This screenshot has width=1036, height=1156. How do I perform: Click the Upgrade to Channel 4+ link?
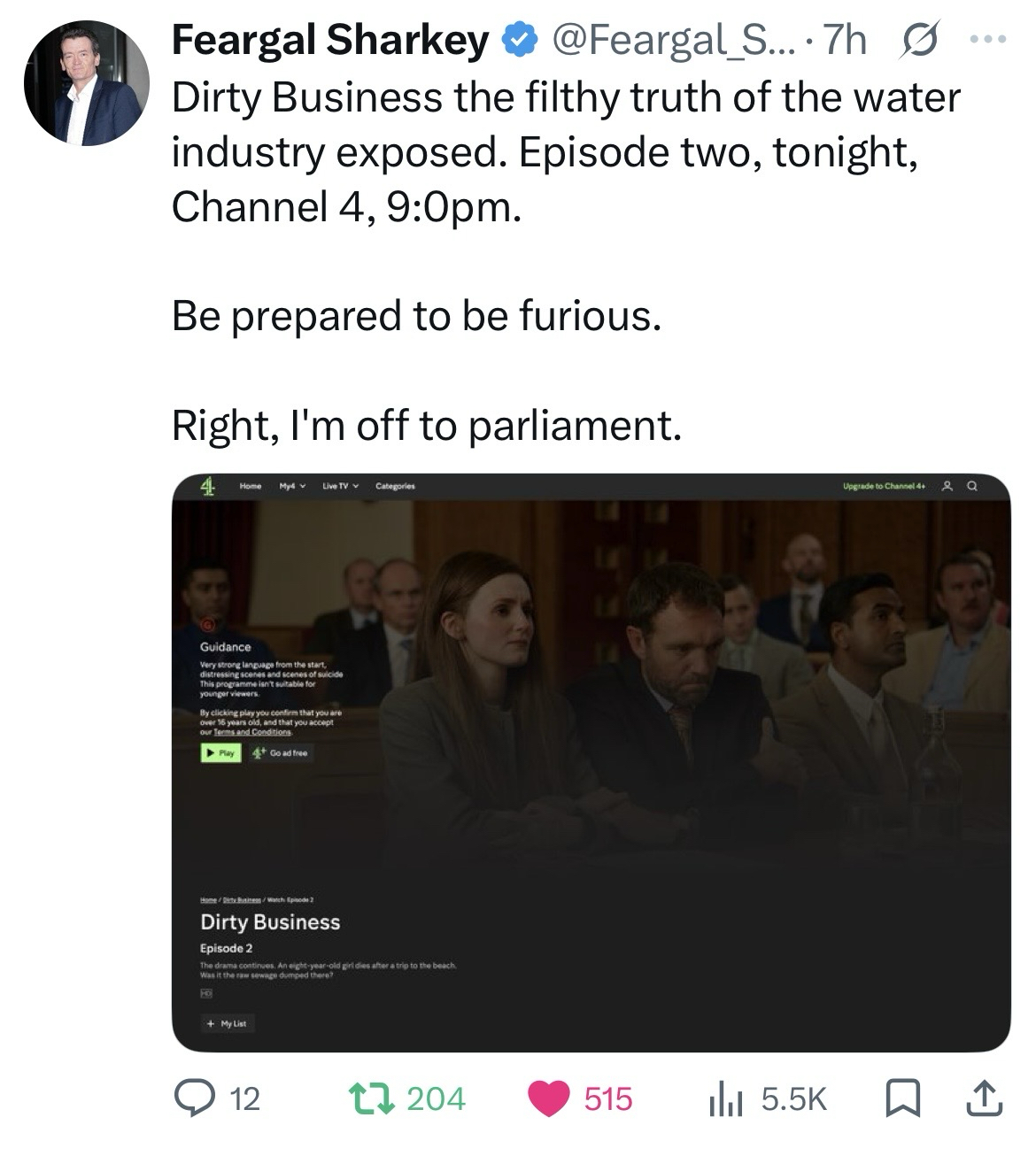[x=885, y=486]
